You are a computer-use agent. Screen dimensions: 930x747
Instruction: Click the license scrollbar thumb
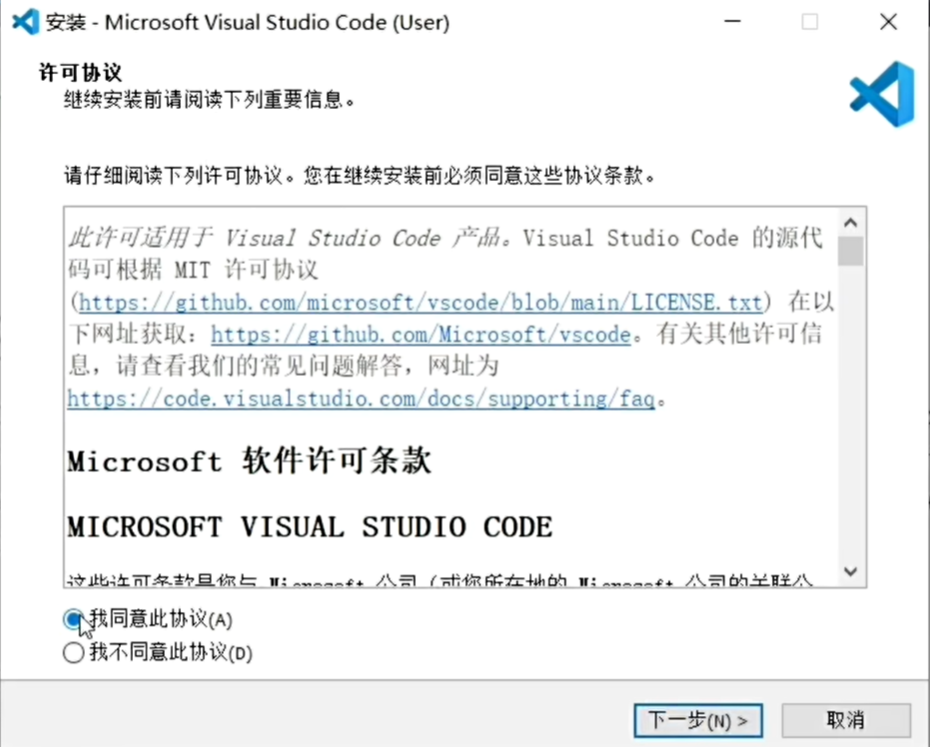point(851,251)
